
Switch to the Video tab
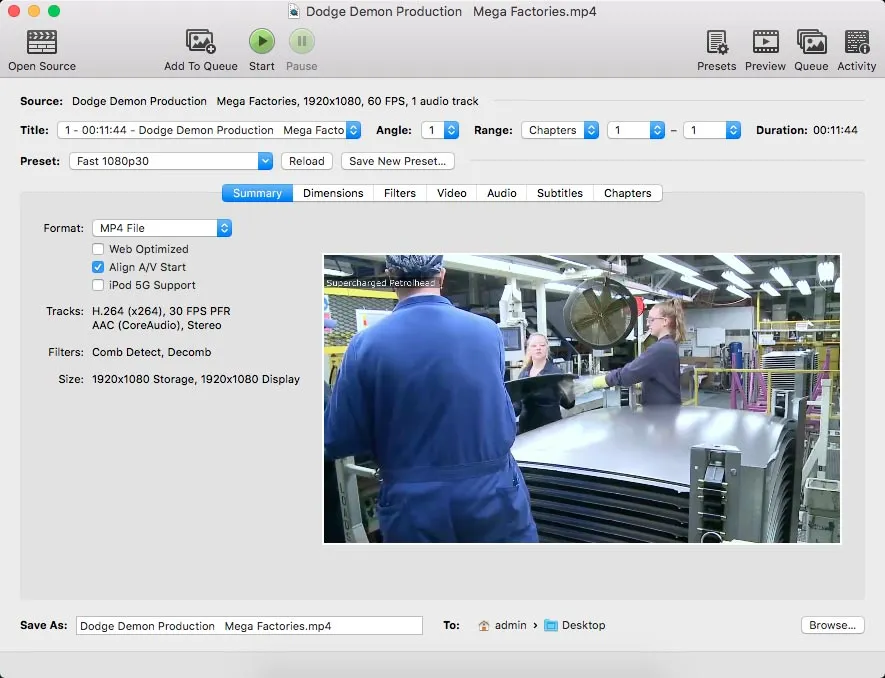coord(450,193)
